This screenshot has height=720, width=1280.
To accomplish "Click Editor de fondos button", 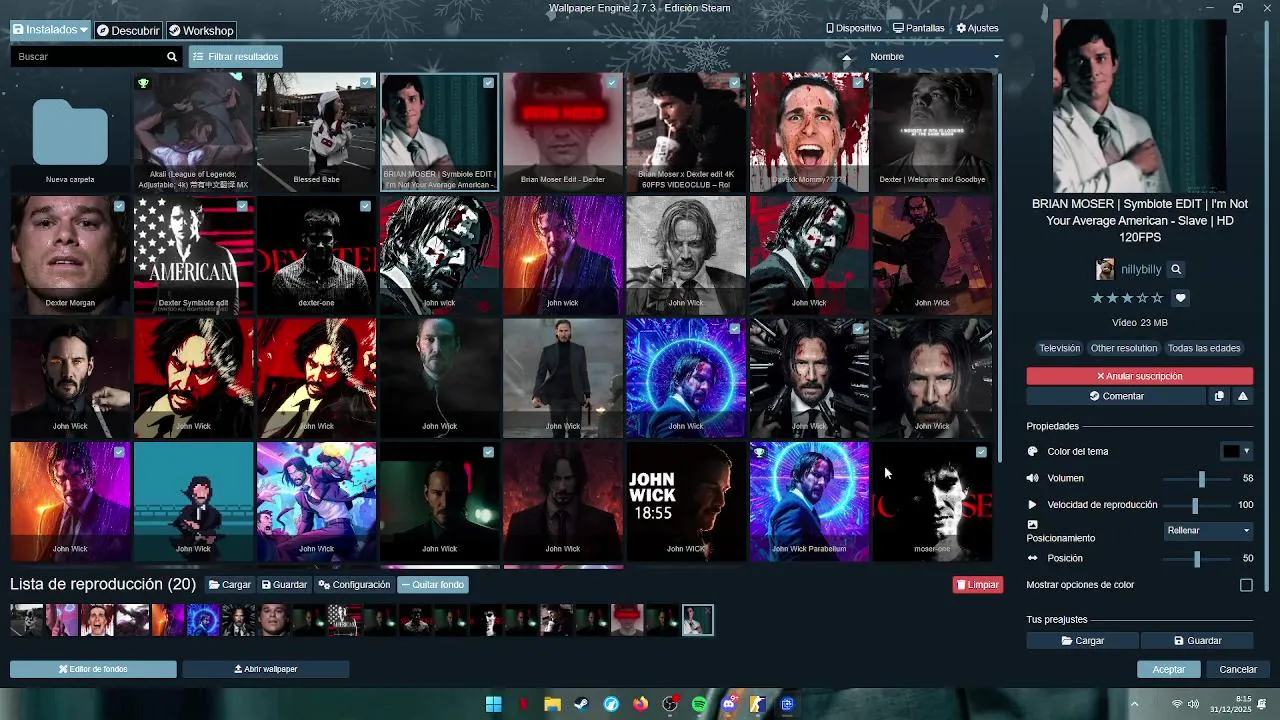I will [x=93, y=669].
